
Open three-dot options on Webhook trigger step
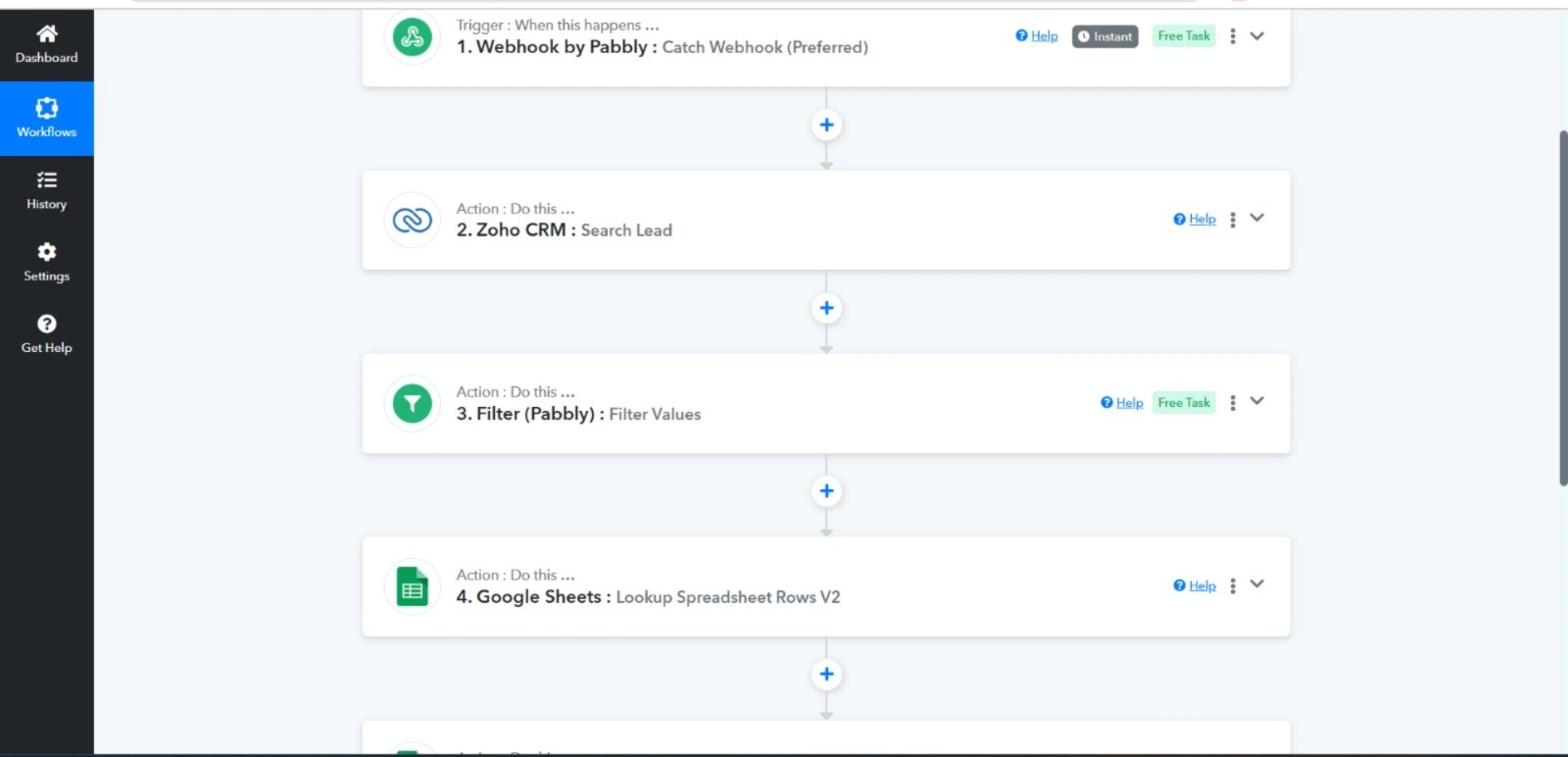[1233, 36]
